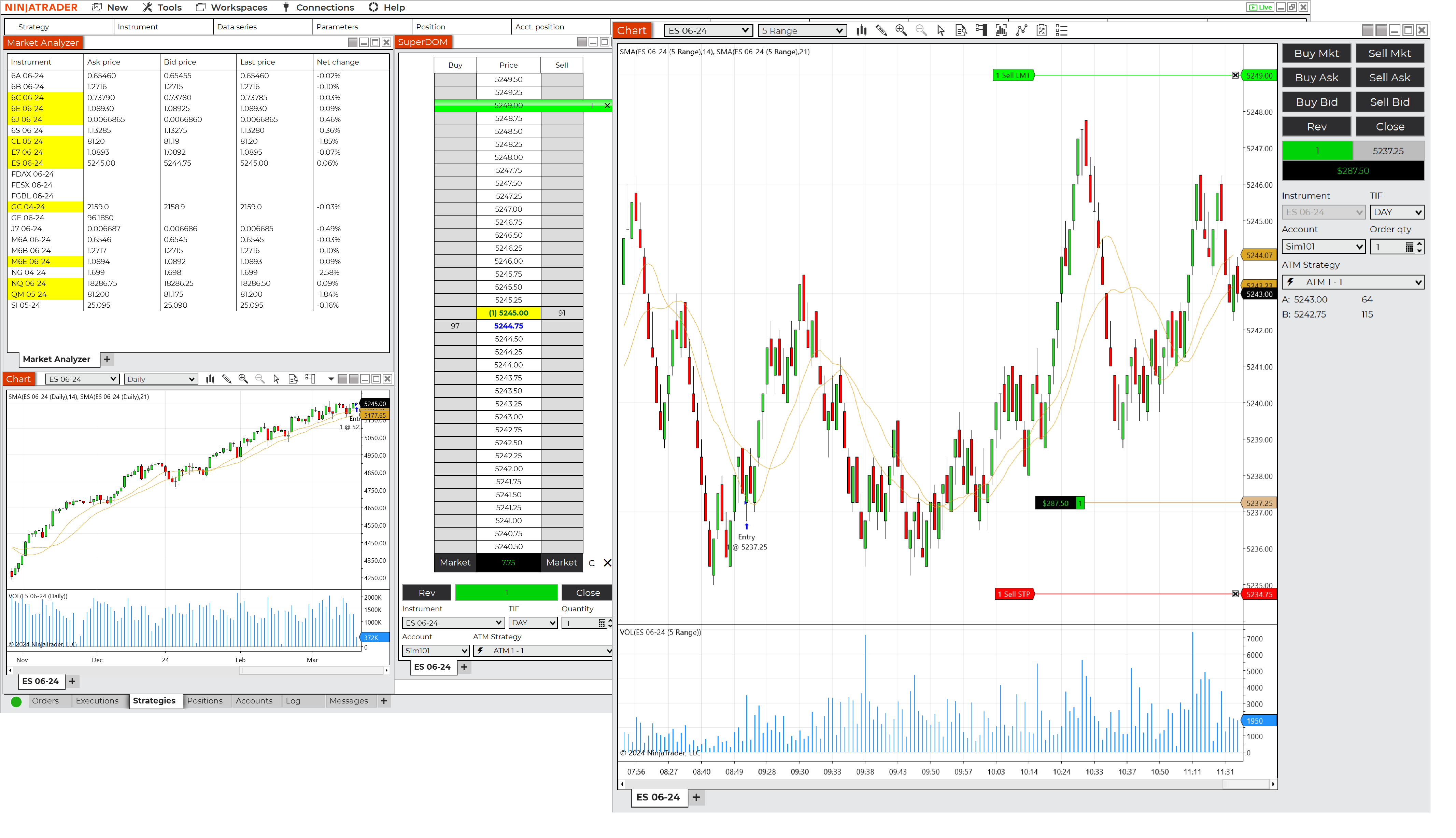The width and height of the screenshot is (1456, 838).
Task: Click the Buy Mkt button in Chart Trader
Action: tap(1316, 53)
